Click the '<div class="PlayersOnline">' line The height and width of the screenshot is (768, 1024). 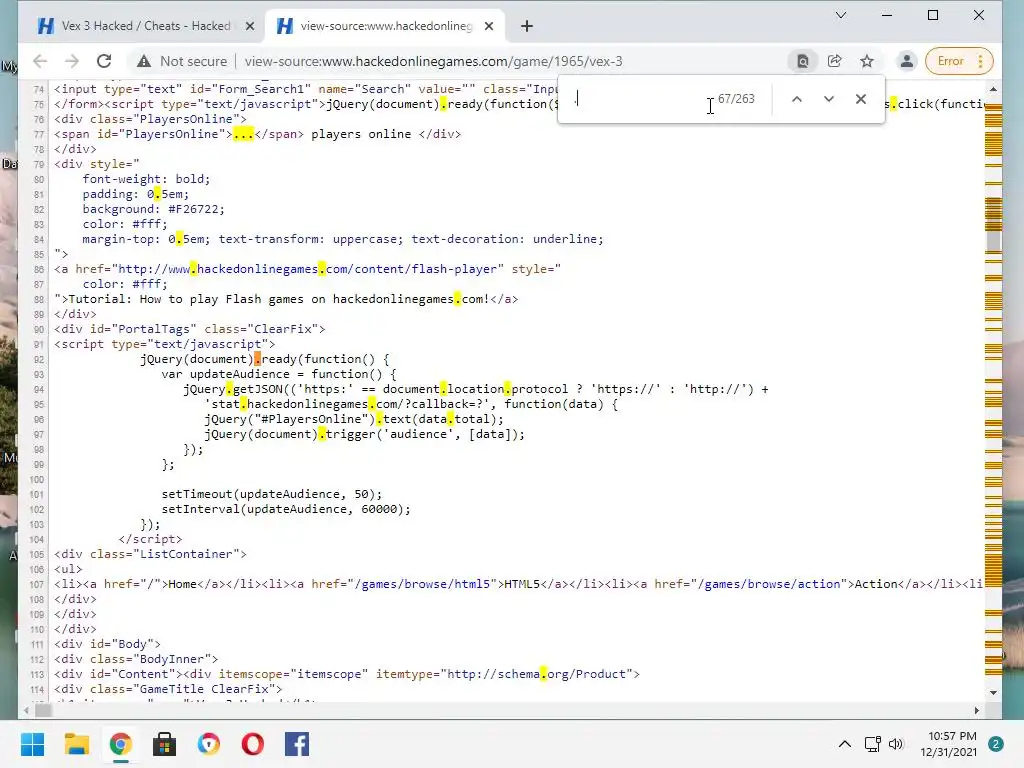pyautogui.click(x=150, y=119)
